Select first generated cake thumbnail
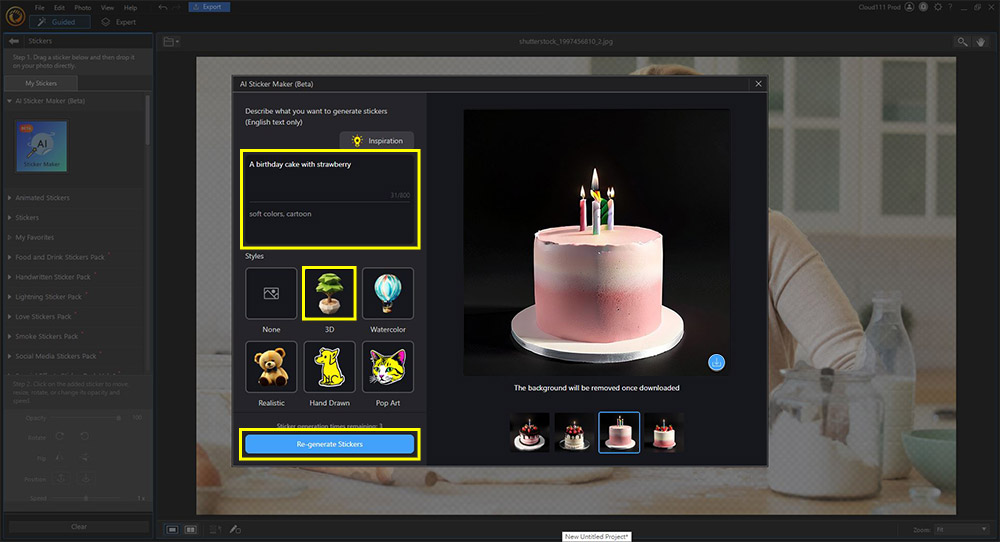Screen dimensions: 1000x542 click(529, 432)
